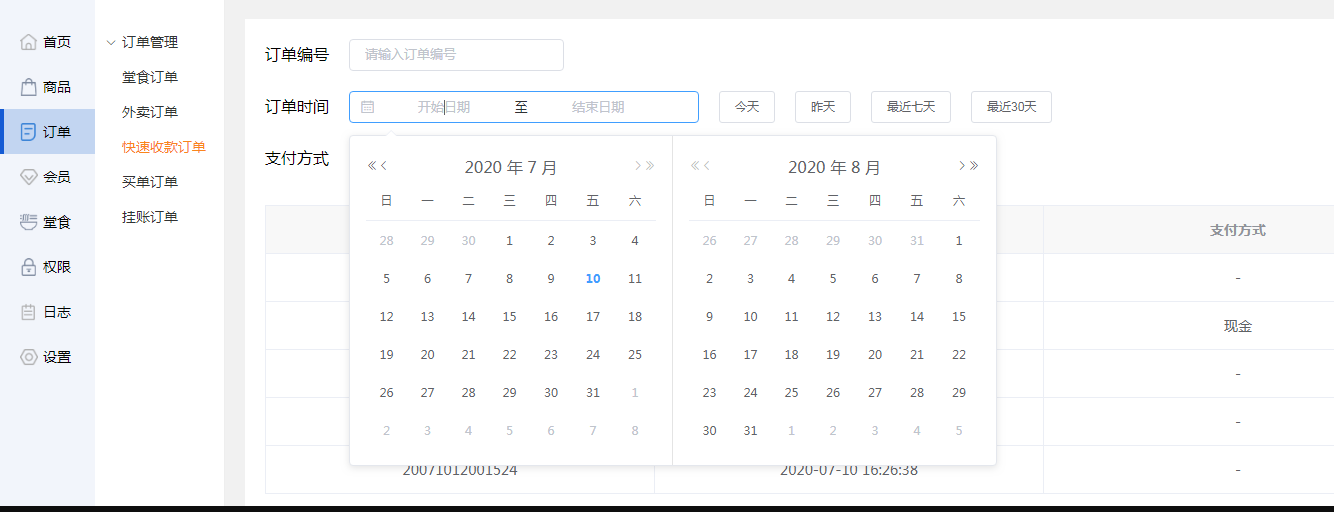Image resolution: width=1334 pixels, height=512 pixels.
Task: Go to next month in August panel
Action: point(962,166)
